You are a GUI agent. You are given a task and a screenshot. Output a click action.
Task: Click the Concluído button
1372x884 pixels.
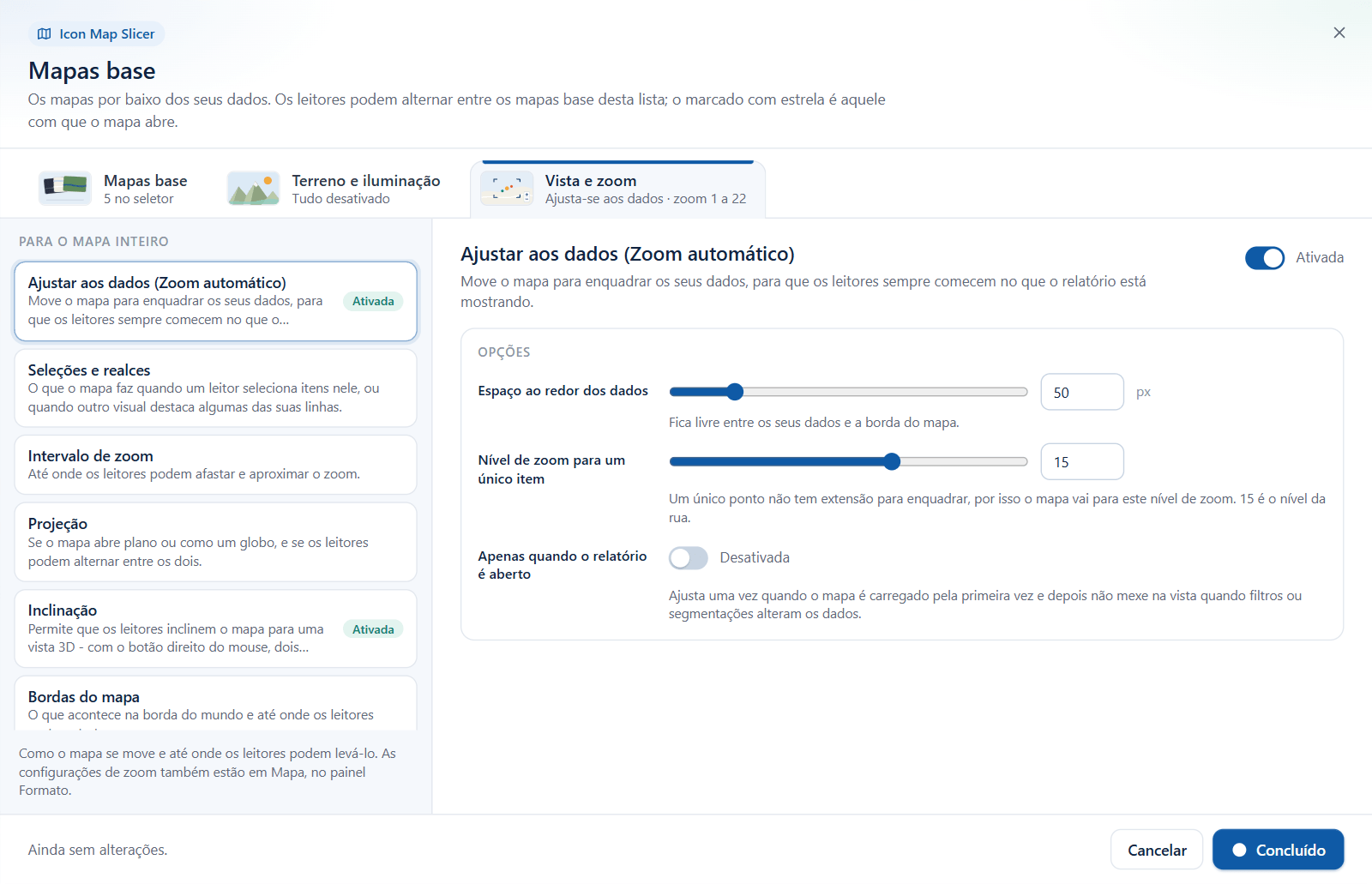tap(1279, 850)
